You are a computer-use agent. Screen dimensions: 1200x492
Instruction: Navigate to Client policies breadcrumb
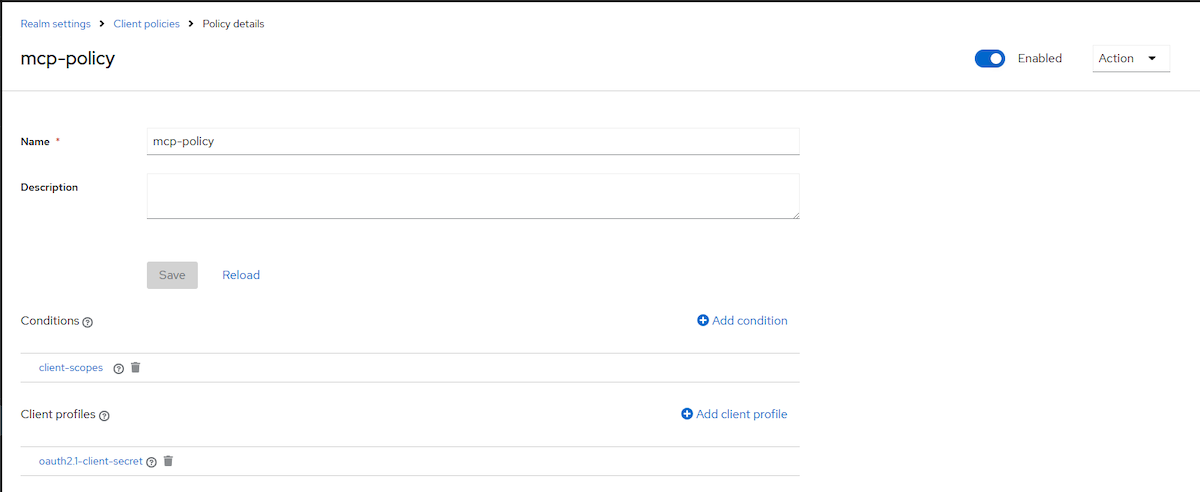[146, 24]
